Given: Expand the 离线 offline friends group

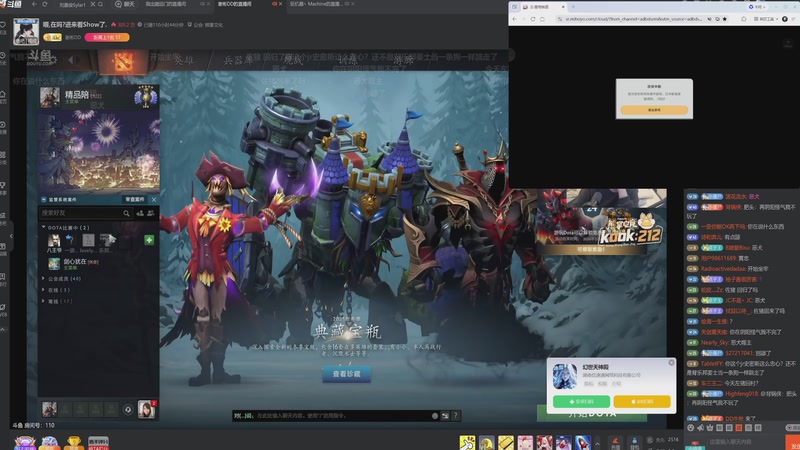Looking at the screenshot, I should [57, 301].
